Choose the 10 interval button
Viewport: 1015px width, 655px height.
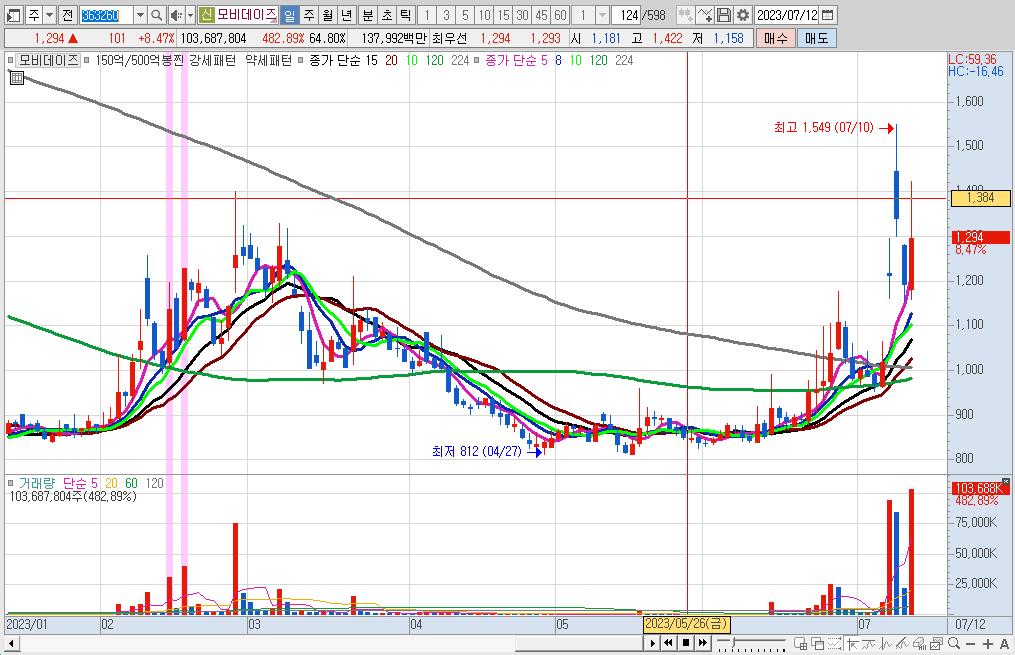click(484, 15)
